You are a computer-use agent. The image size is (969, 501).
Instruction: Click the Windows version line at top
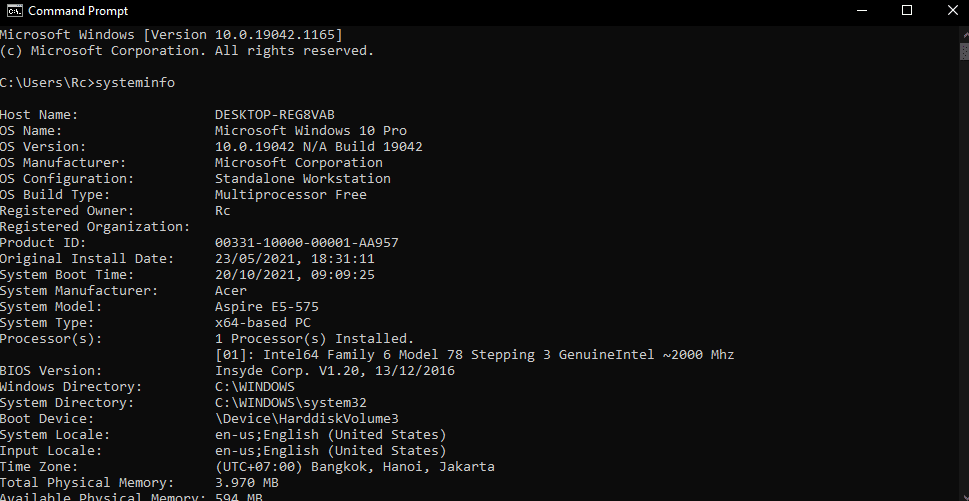[171, 35]
